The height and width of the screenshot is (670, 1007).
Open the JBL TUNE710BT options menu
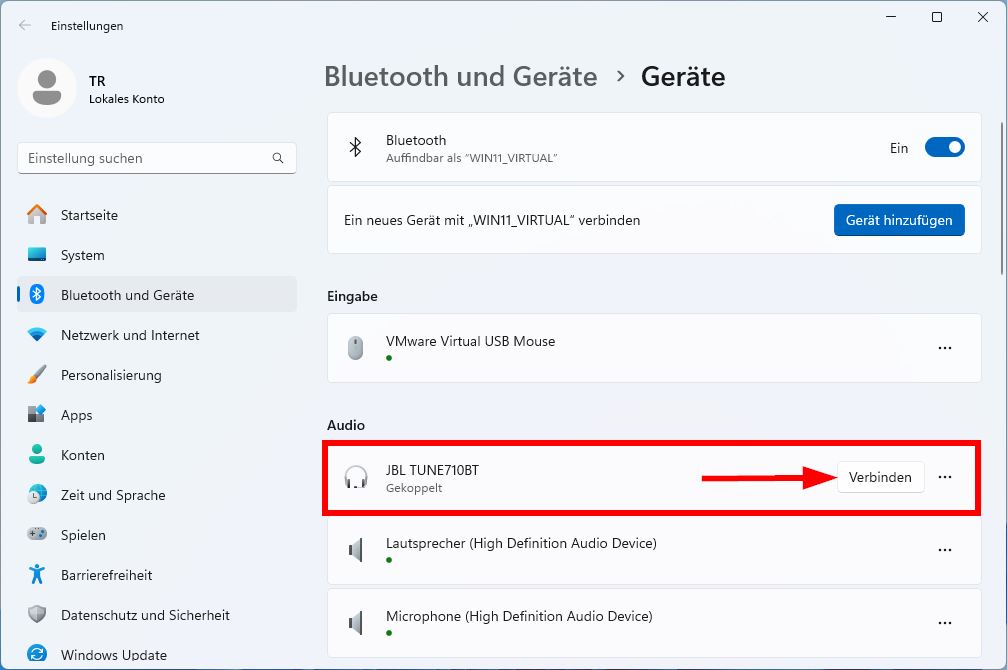coord(945,477)
